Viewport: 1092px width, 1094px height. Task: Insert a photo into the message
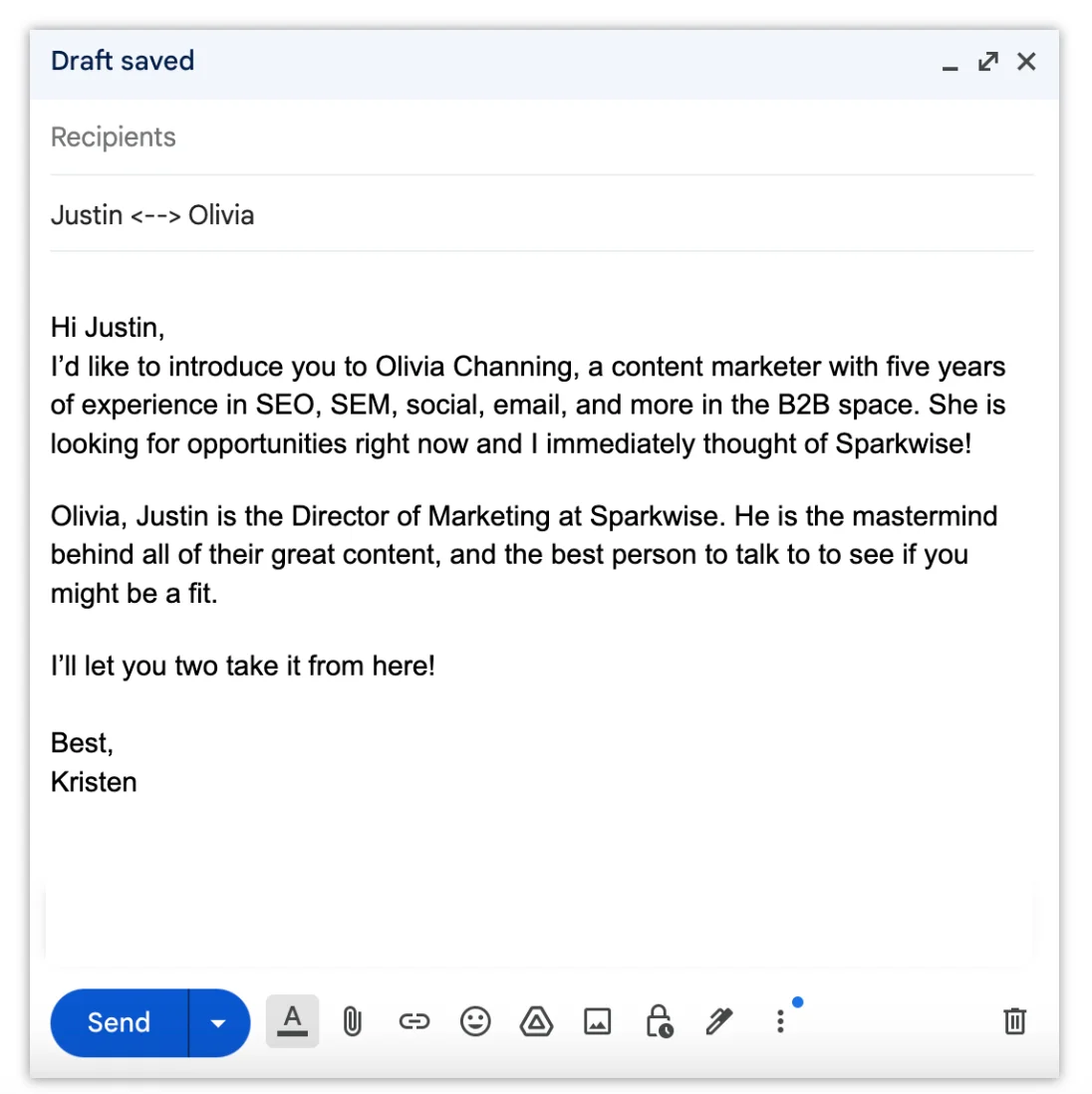[x=597, y=1021]
